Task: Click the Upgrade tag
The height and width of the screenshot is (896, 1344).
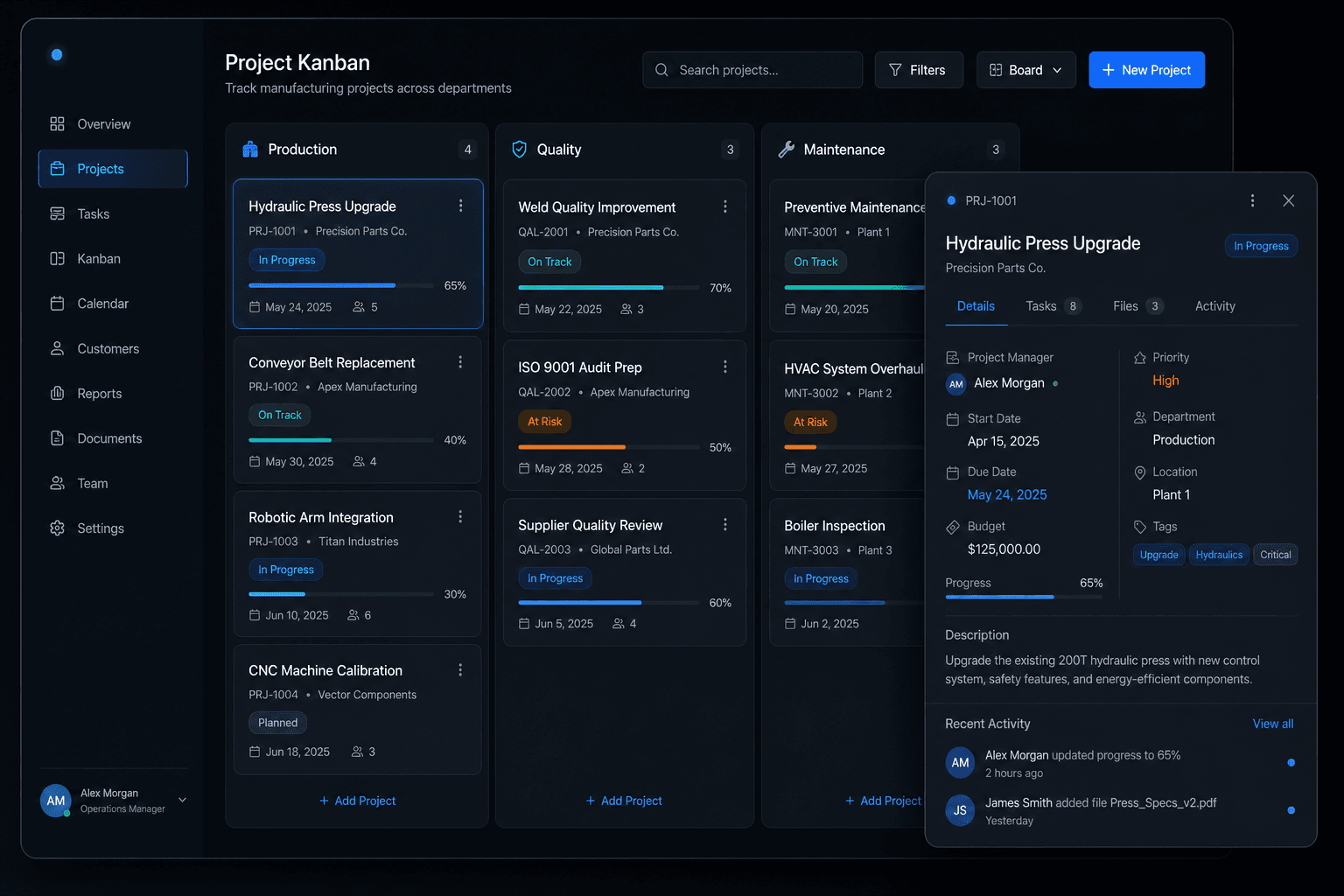Action: point(1158,555)
